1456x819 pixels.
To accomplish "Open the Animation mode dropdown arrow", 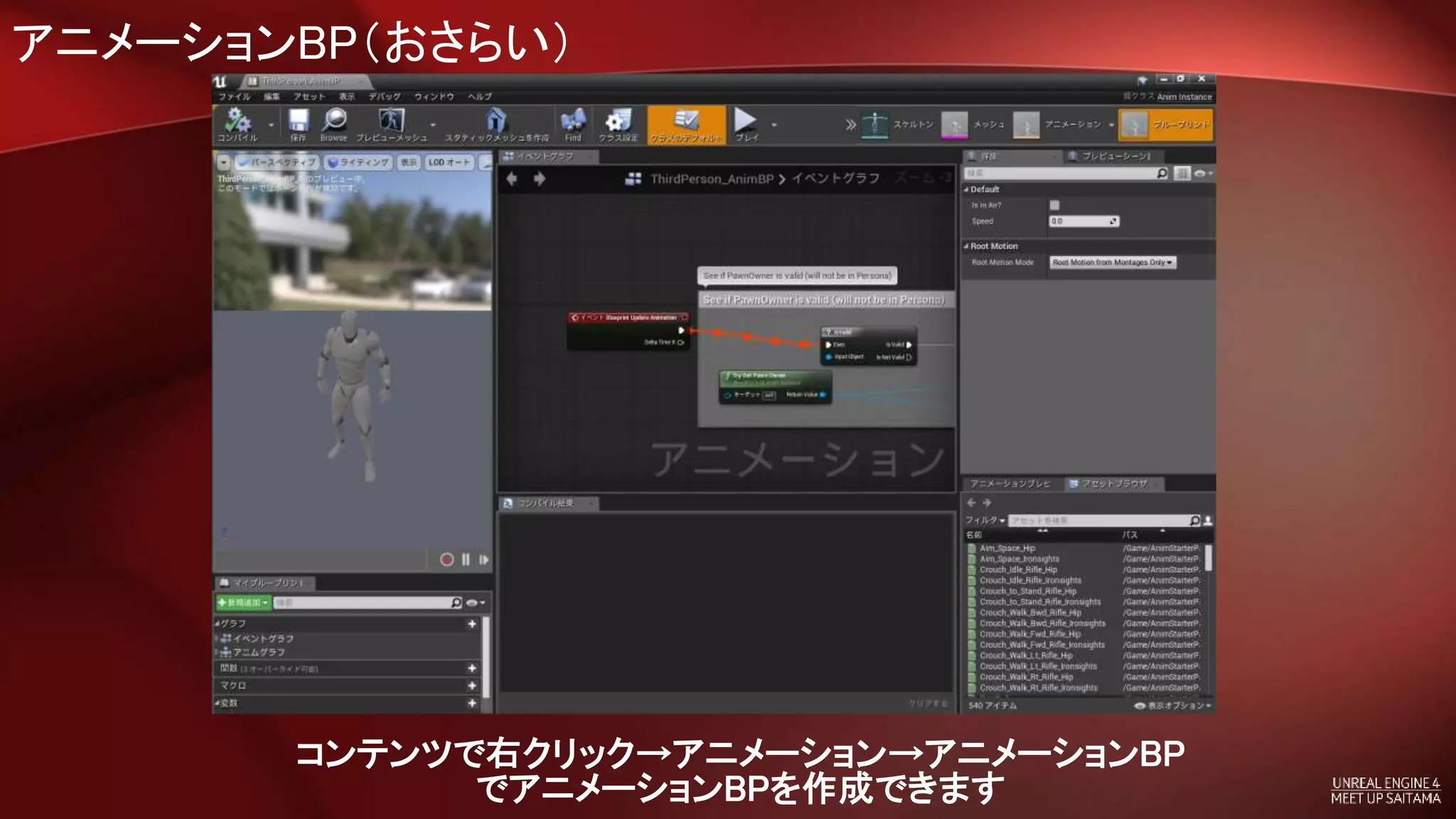I will (x=1111, y=125).
